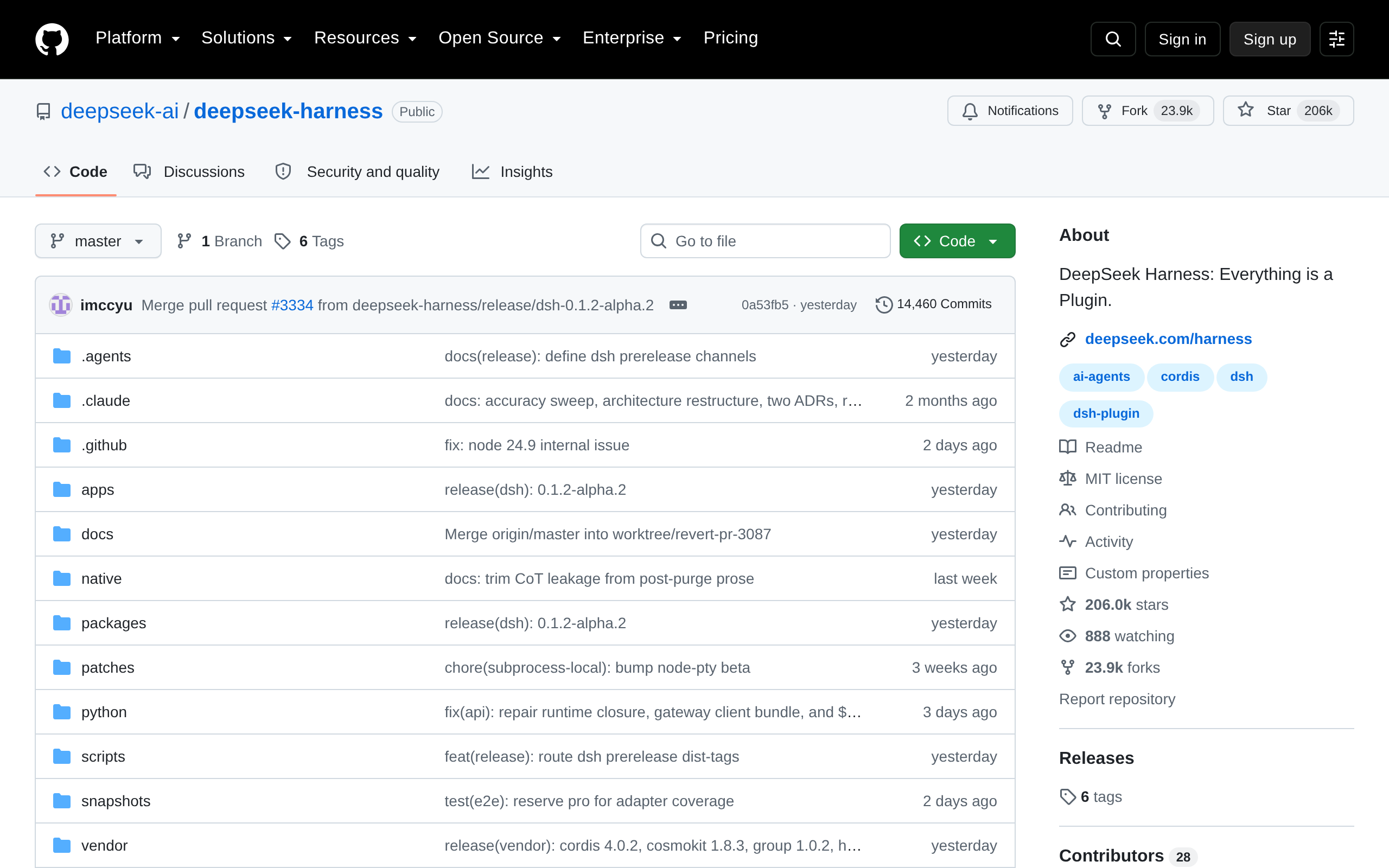The width and height of the screenshot is (1389, 868).
Task: Open the deepseek-harness repository link
Action: coord(288,111)
